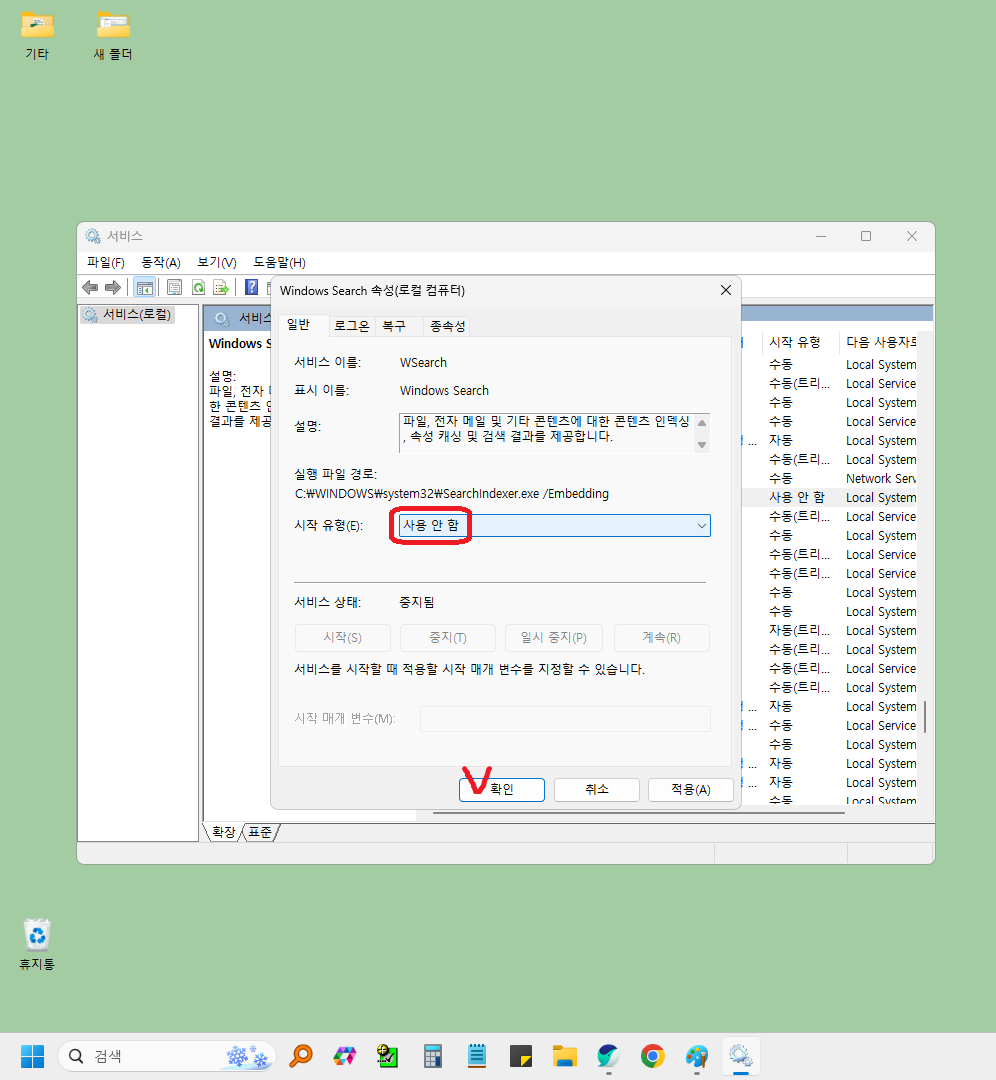
Task: Click the Refresh toolbar icon in Services
Action: (198, 287)
